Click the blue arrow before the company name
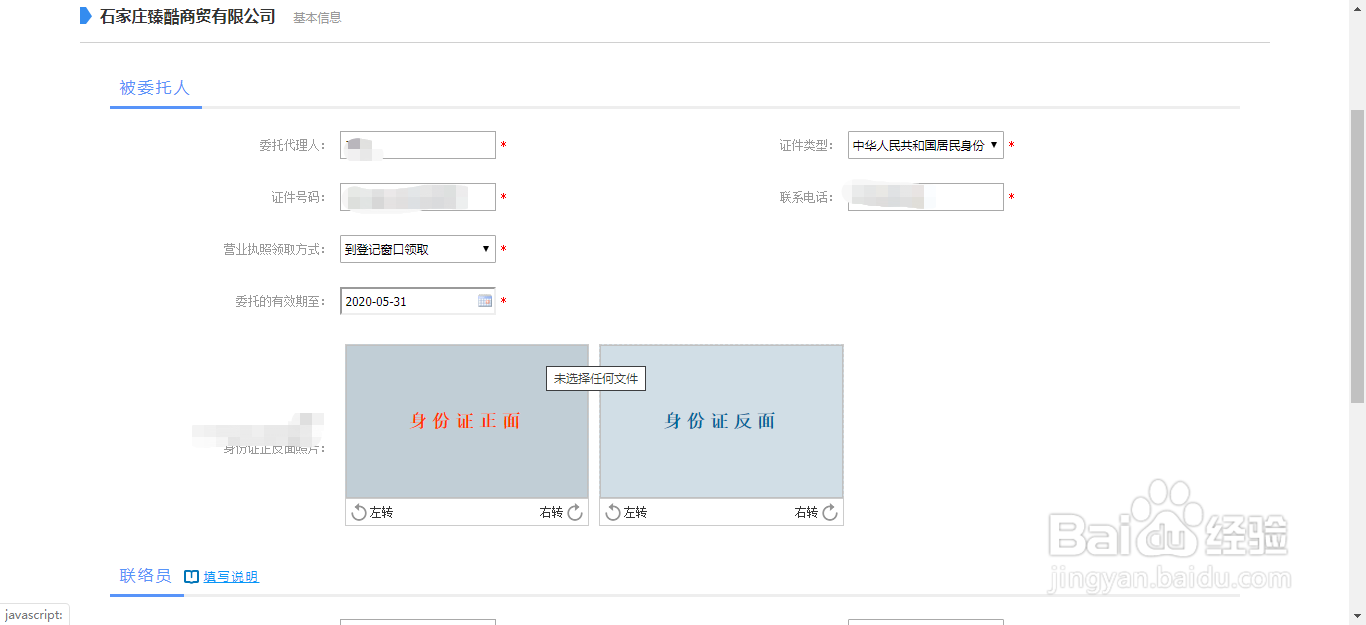The image size is (1366, 625). 86,16
